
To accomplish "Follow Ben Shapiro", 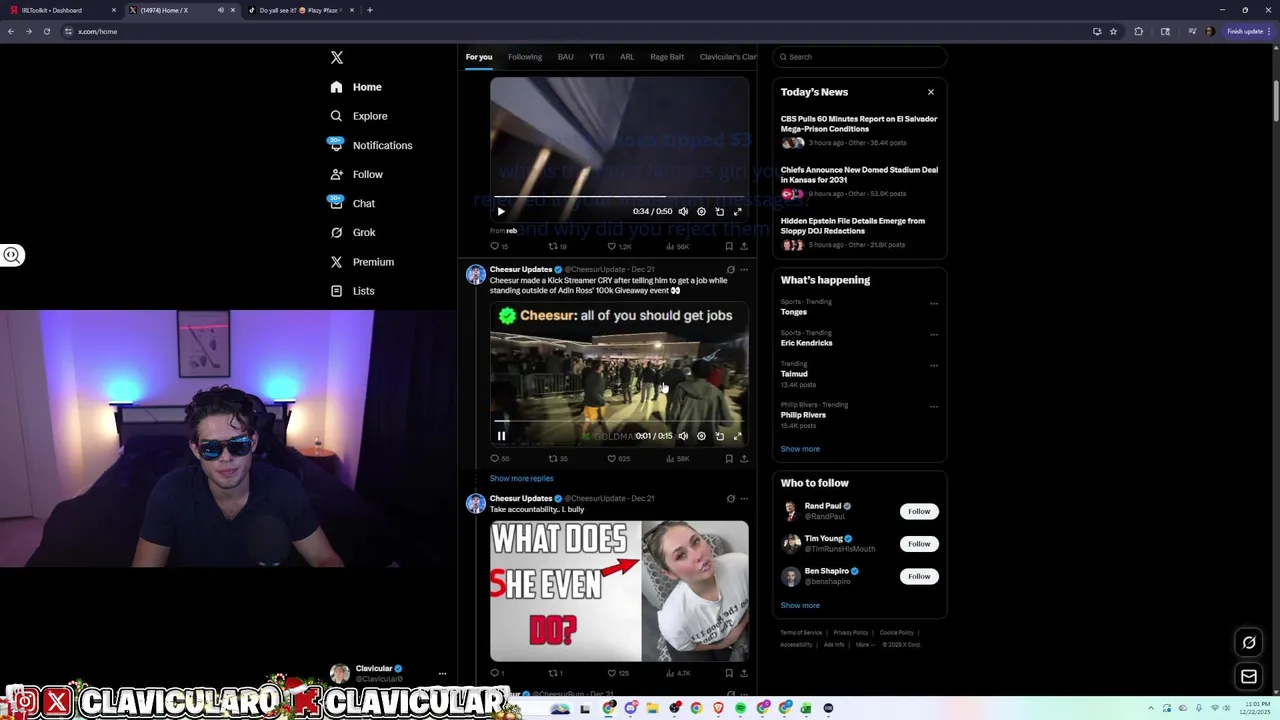I will click(919, 576).
